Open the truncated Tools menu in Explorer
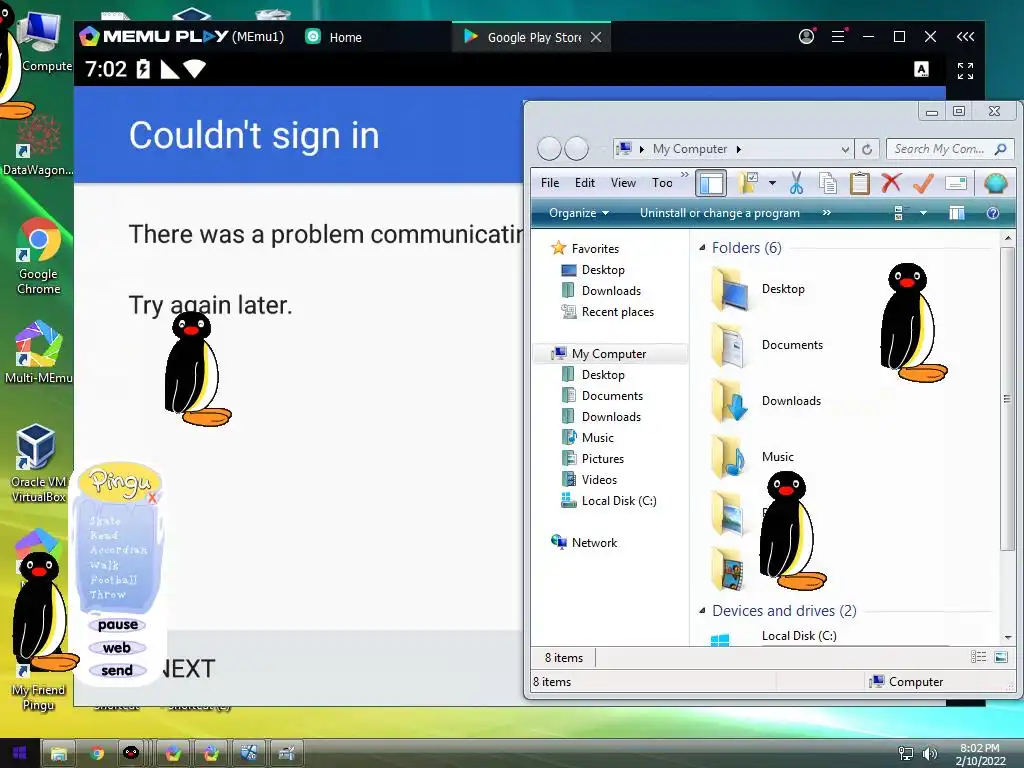 pos(662,183)
